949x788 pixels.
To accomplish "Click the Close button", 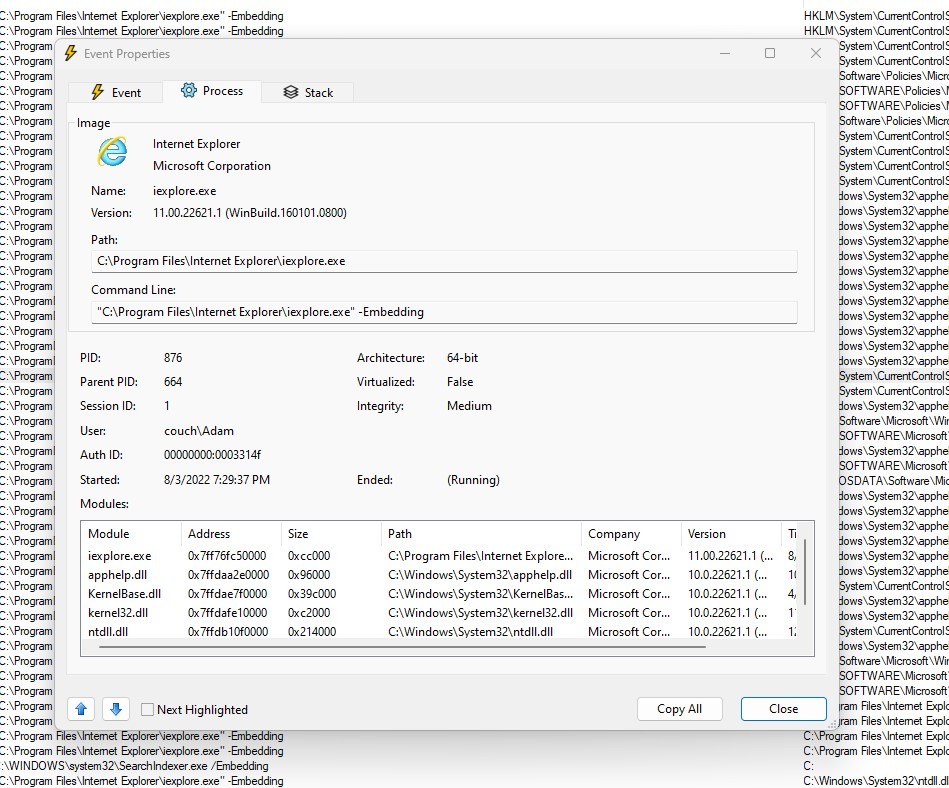I will [x=783, y=709].
